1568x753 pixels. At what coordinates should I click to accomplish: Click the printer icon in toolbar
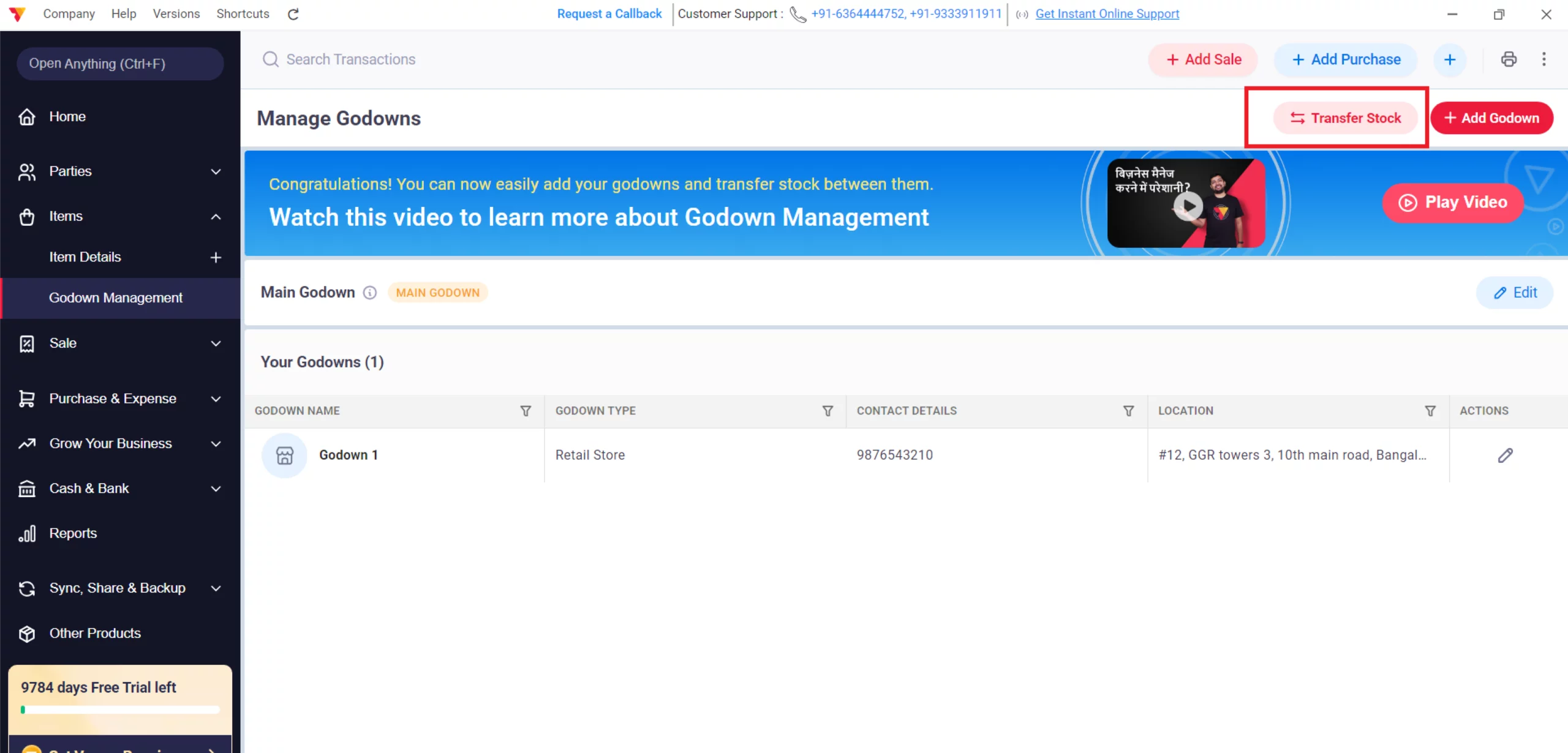pyautogui.click(x=1509, y=59)
